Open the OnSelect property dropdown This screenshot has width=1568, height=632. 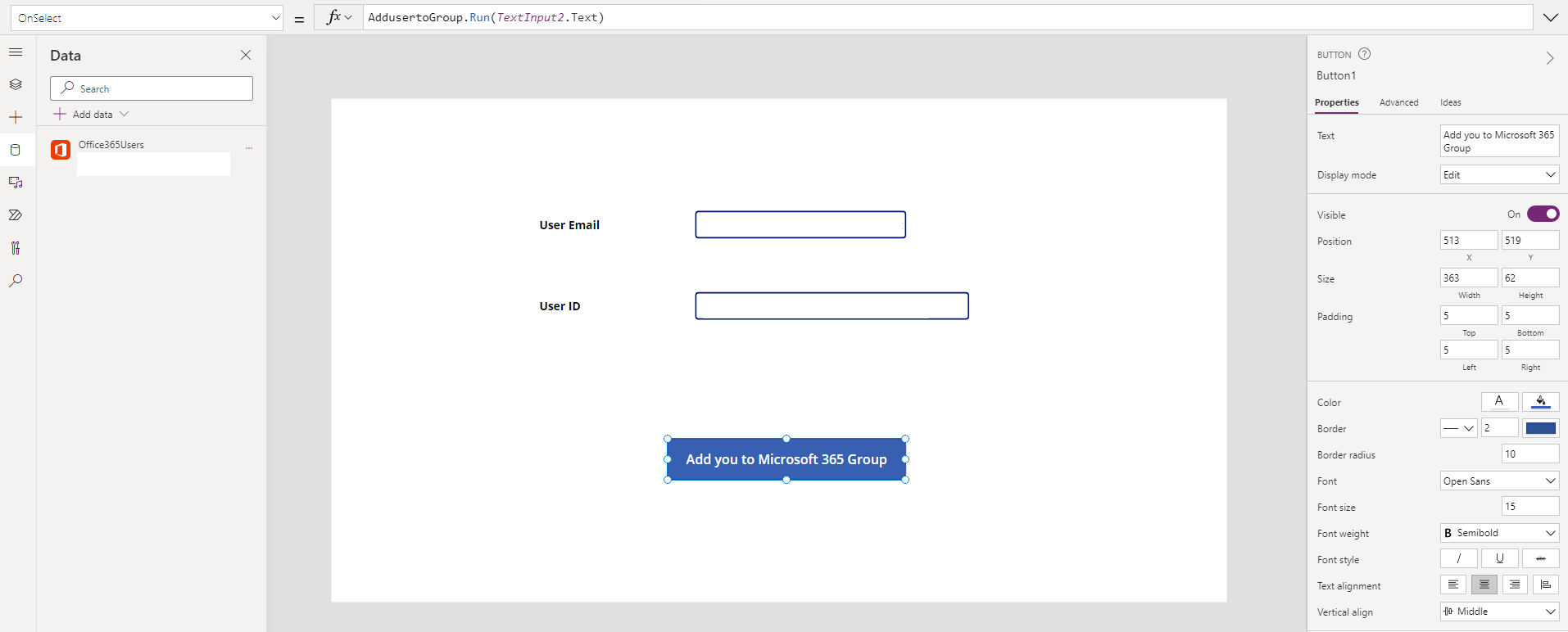pyautogui.click(x=147, y=17)
